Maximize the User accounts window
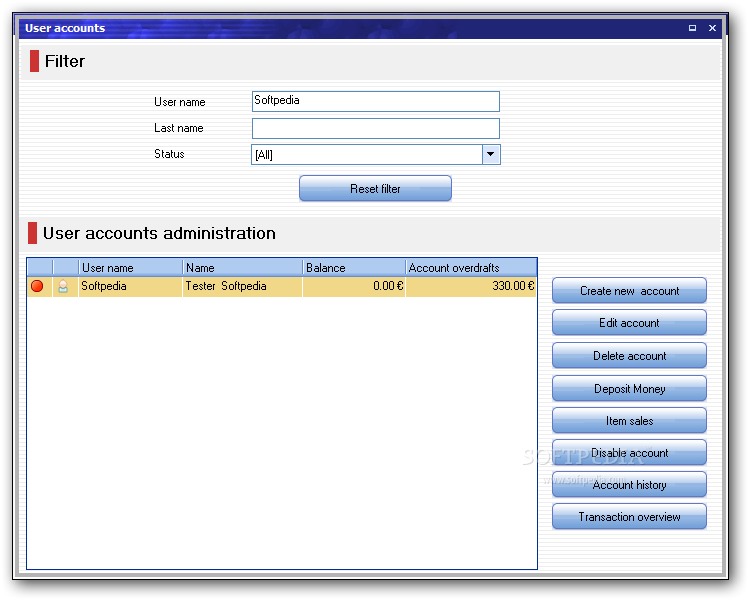 coord(692,28)
